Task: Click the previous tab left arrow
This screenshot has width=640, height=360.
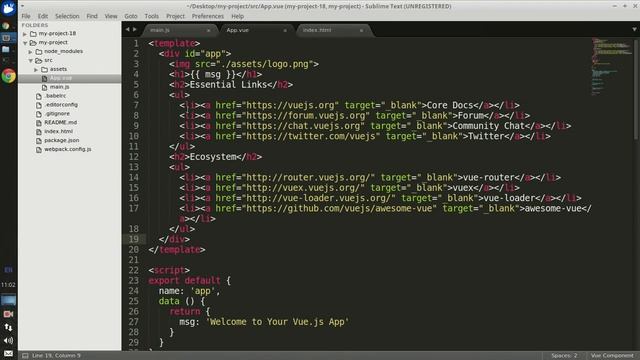Action: click(x=127, y=29)
